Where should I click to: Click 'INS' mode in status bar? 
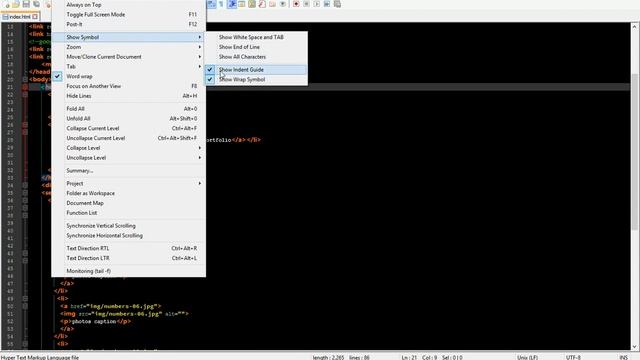tap(623, 357)
